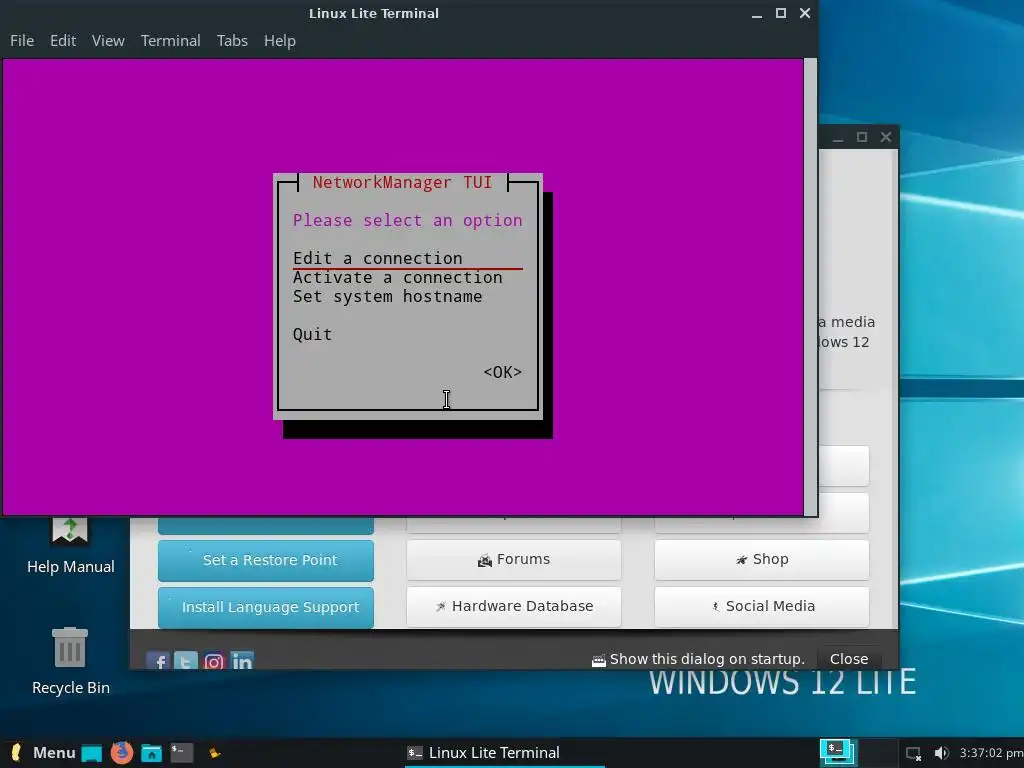Click the clock showing 3:37:02 pm
The image size is (1024, 768).
[x=991, y=753]
